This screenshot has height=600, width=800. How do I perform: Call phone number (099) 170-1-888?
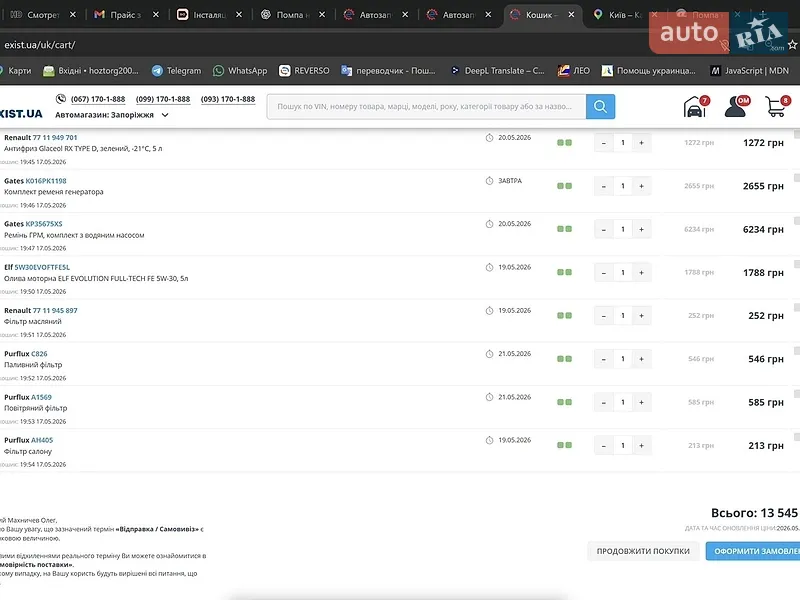[x=163, y=99]
